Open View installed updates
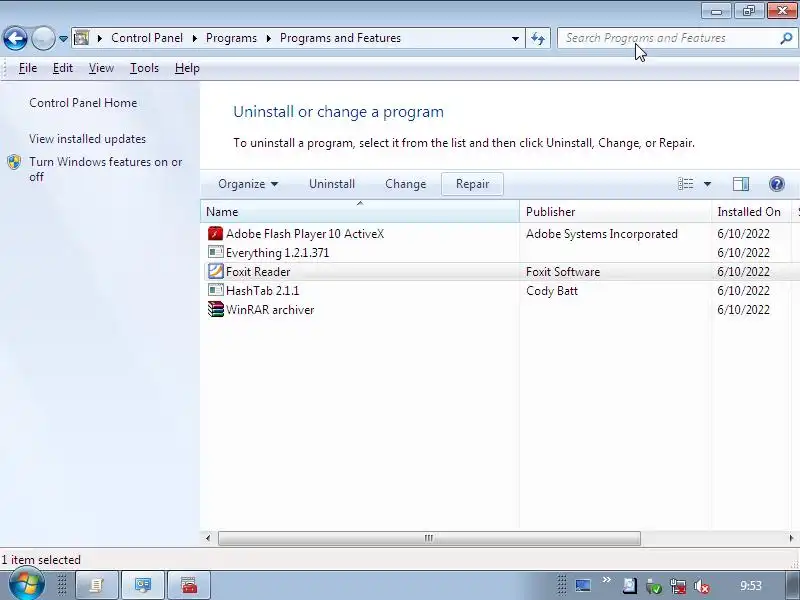The width and height of the screenshot is (800, 600). coord(87,139)
